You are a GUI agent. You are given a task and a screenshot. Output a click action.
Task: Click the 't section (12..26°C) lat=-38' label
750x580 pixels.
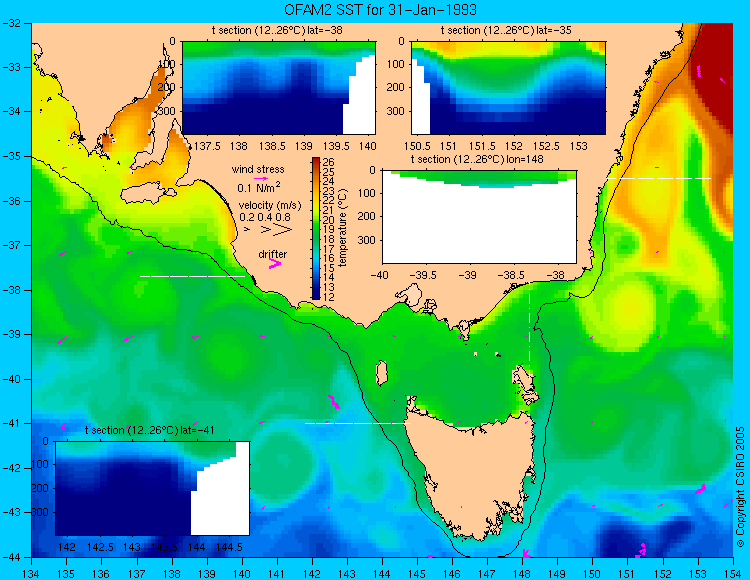click(277, 30)
